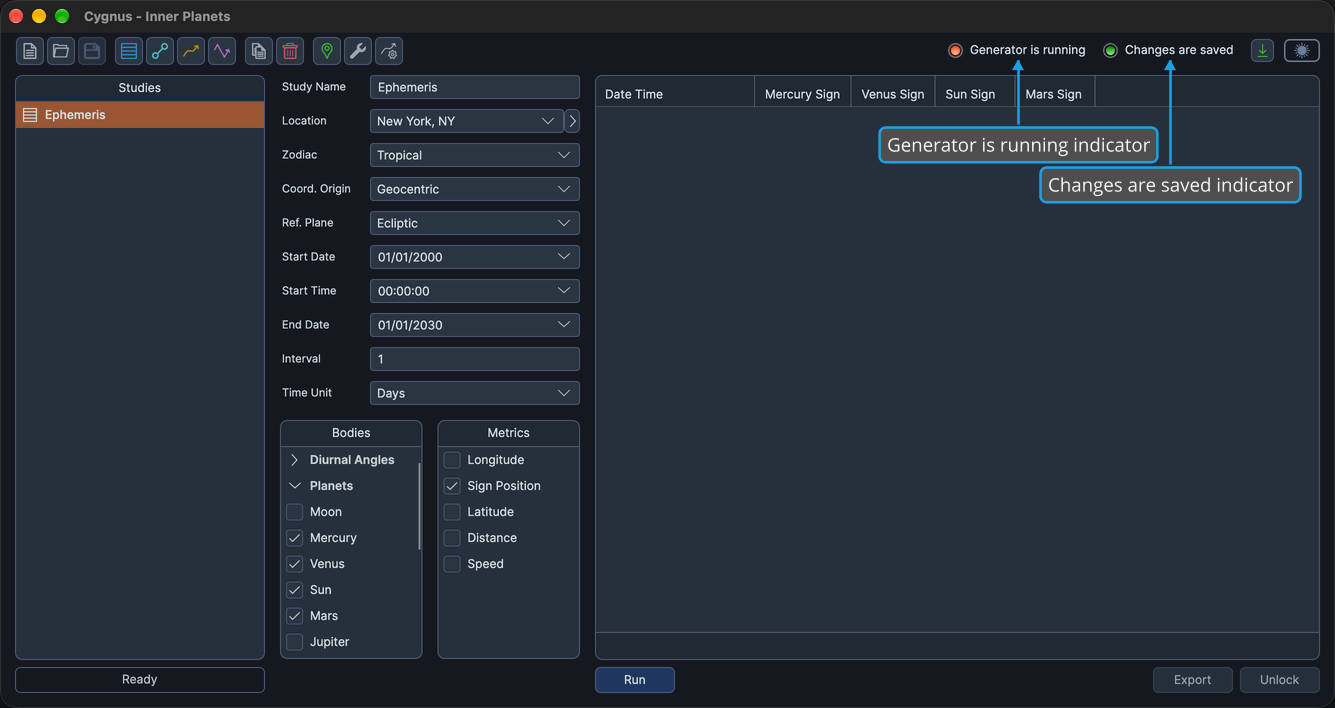This screenshot has width=1335, height=708.
Task: Check the Jupiter body checkbox
Action: pos(295,642)
